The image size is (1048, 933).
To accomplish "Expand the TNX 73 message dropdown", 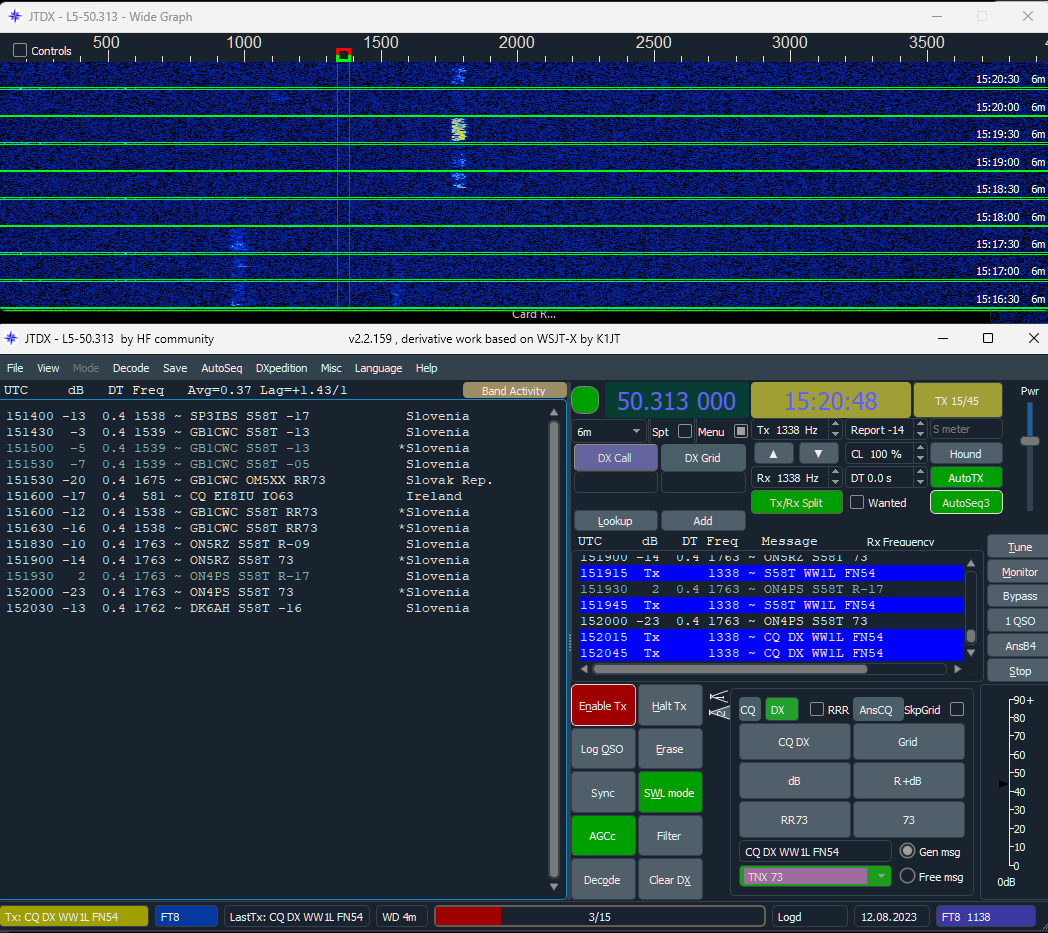I will point(882,876).
